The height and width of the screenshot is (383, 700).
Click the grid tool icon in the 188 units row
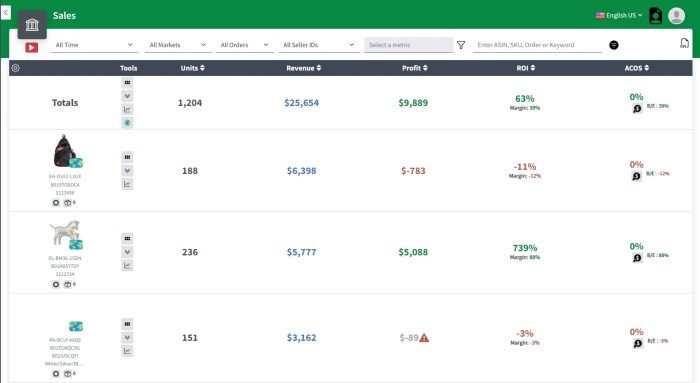(x=127, y=157)
